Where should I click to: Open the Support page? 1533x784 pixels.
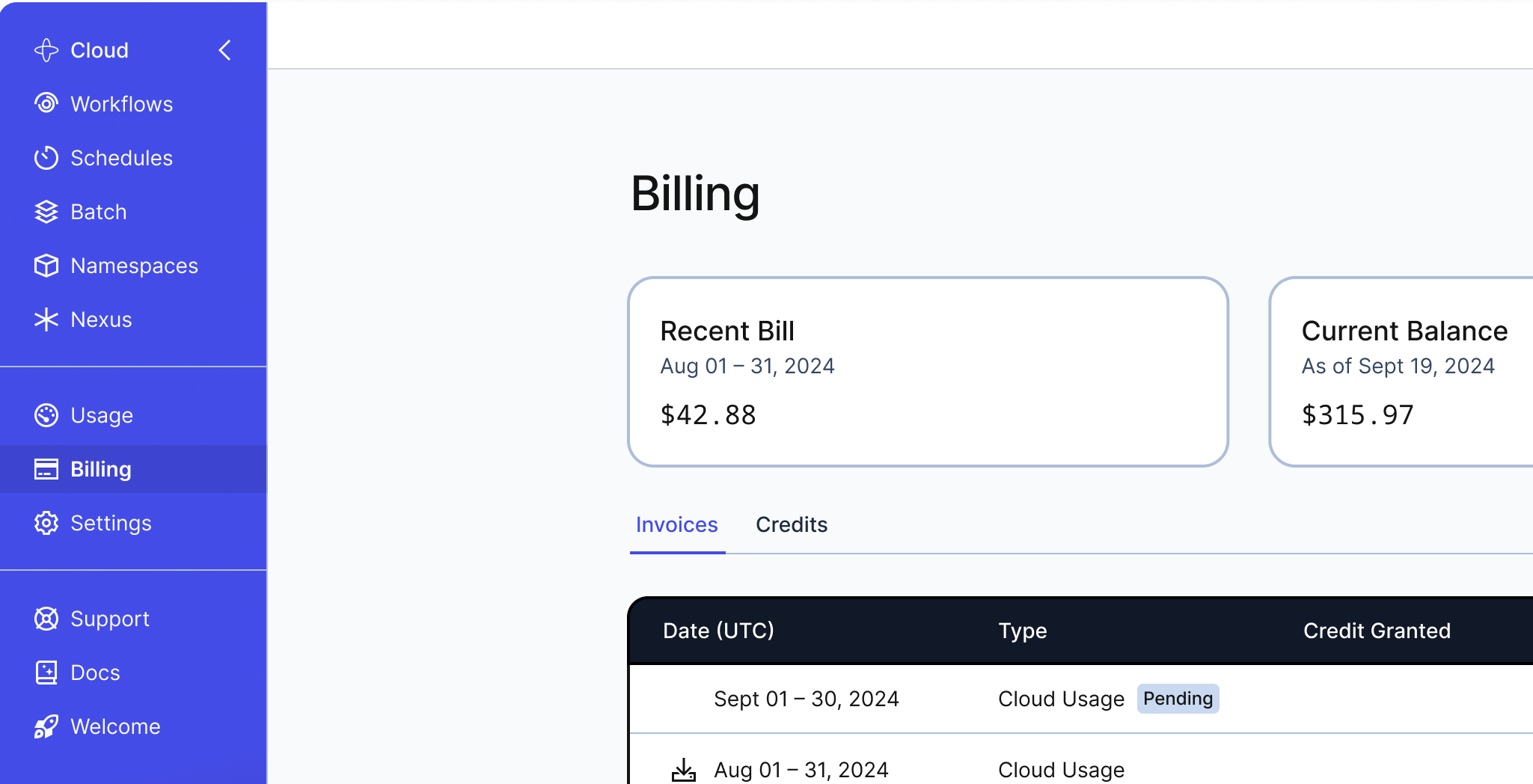pyautogui.click(x=110, y=619)
